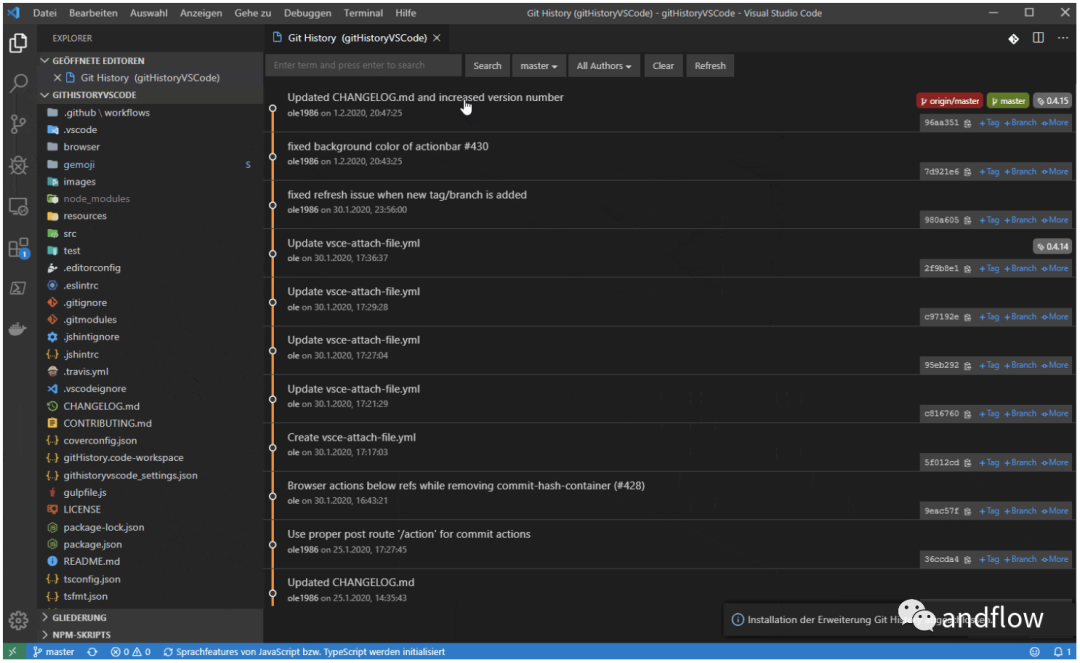Viewport: 1080px width, 663px height.
Task: Copy commit hash 95eb292 to clipboard
Action: tap(968, 366)
